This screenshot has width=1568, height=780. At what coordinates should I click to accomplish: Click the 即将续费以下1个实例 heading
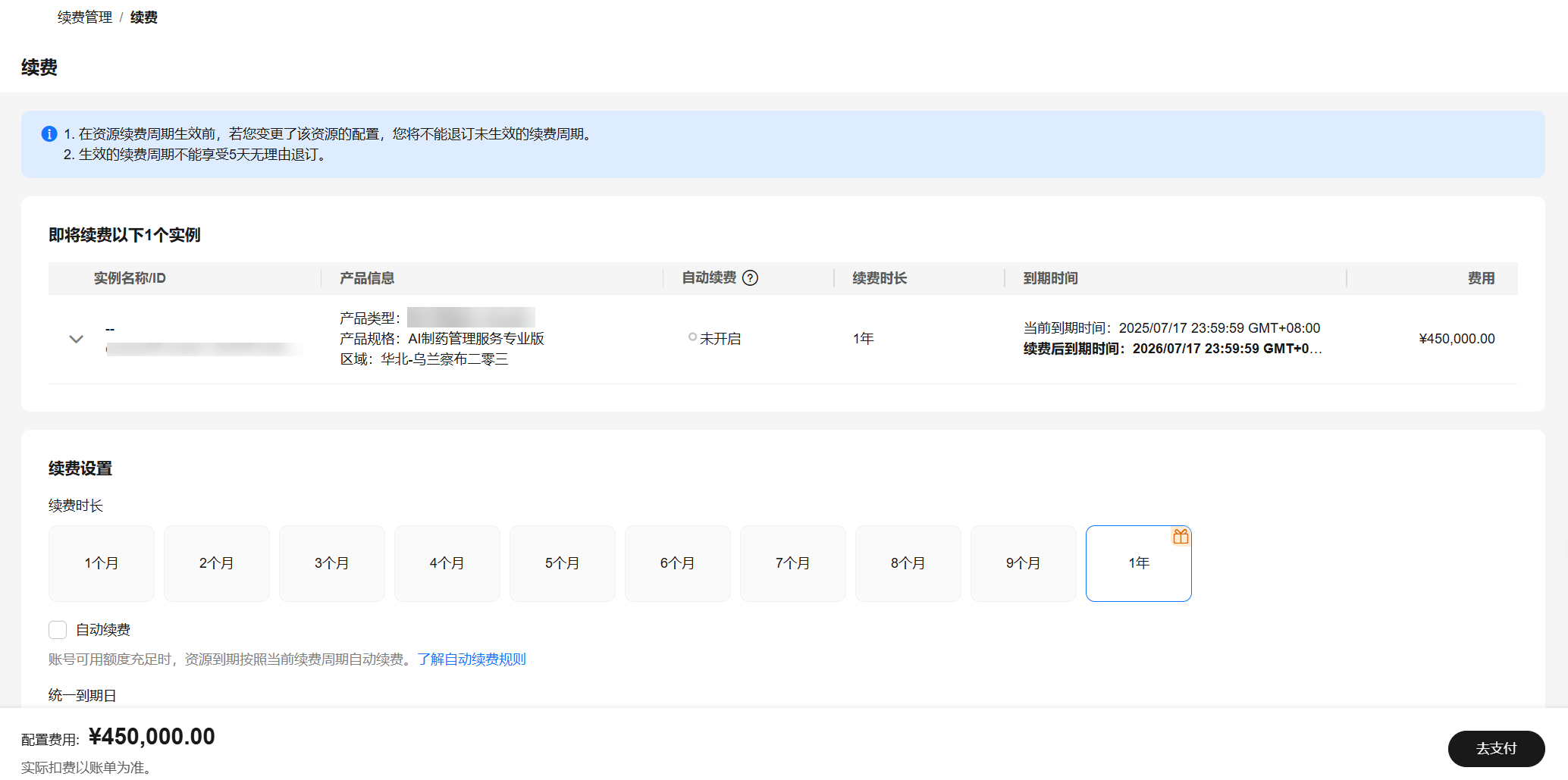pos(124,235)
